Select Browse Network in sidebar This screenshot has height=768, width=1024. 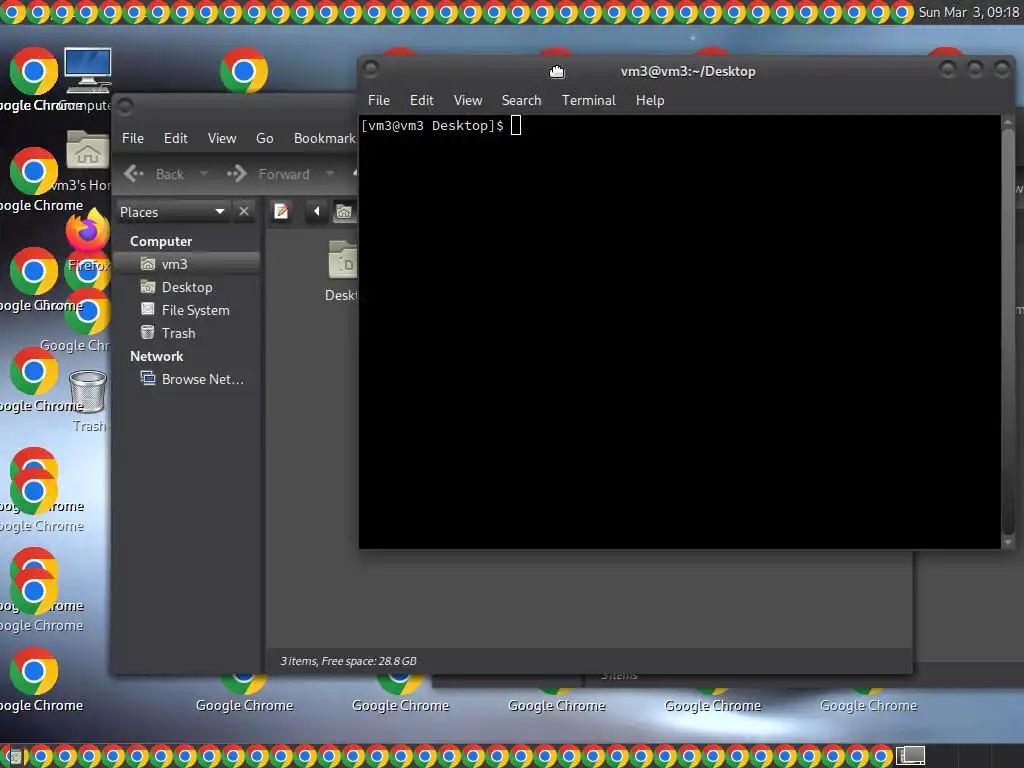point(187,379)
